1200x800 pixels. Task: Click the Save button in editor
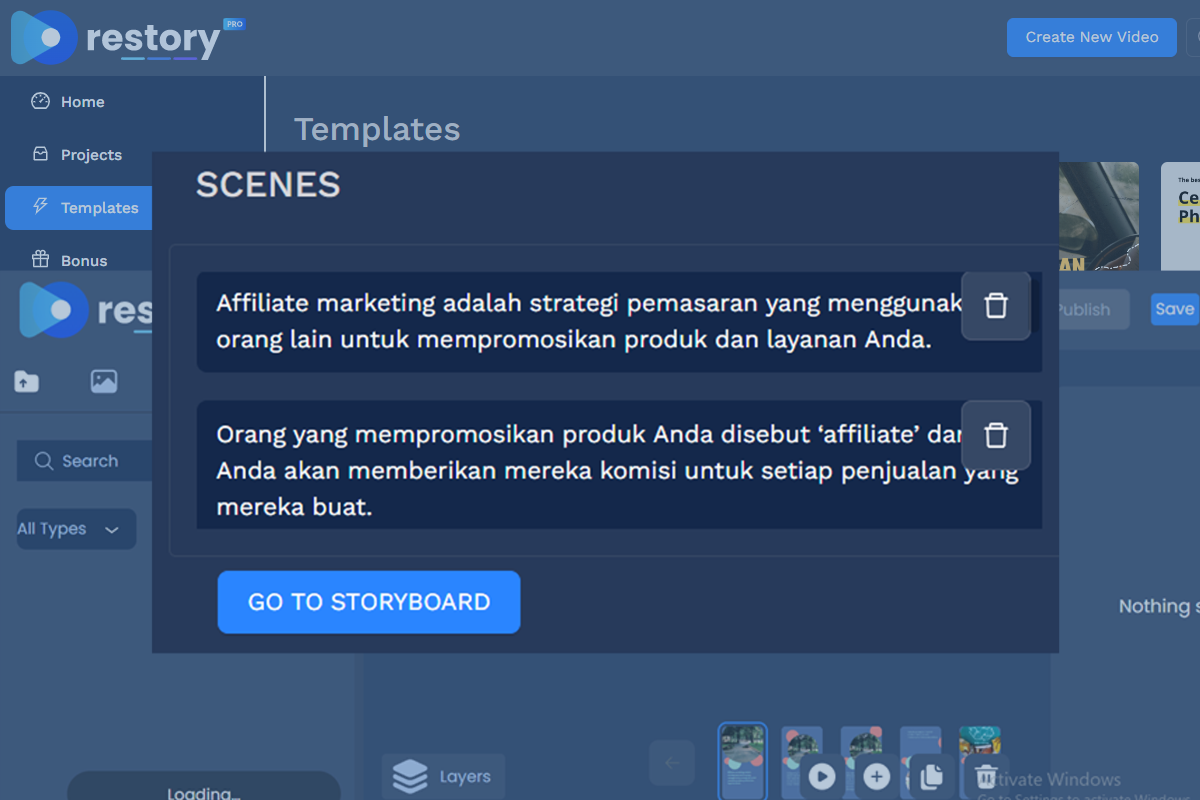point(1175,309)
